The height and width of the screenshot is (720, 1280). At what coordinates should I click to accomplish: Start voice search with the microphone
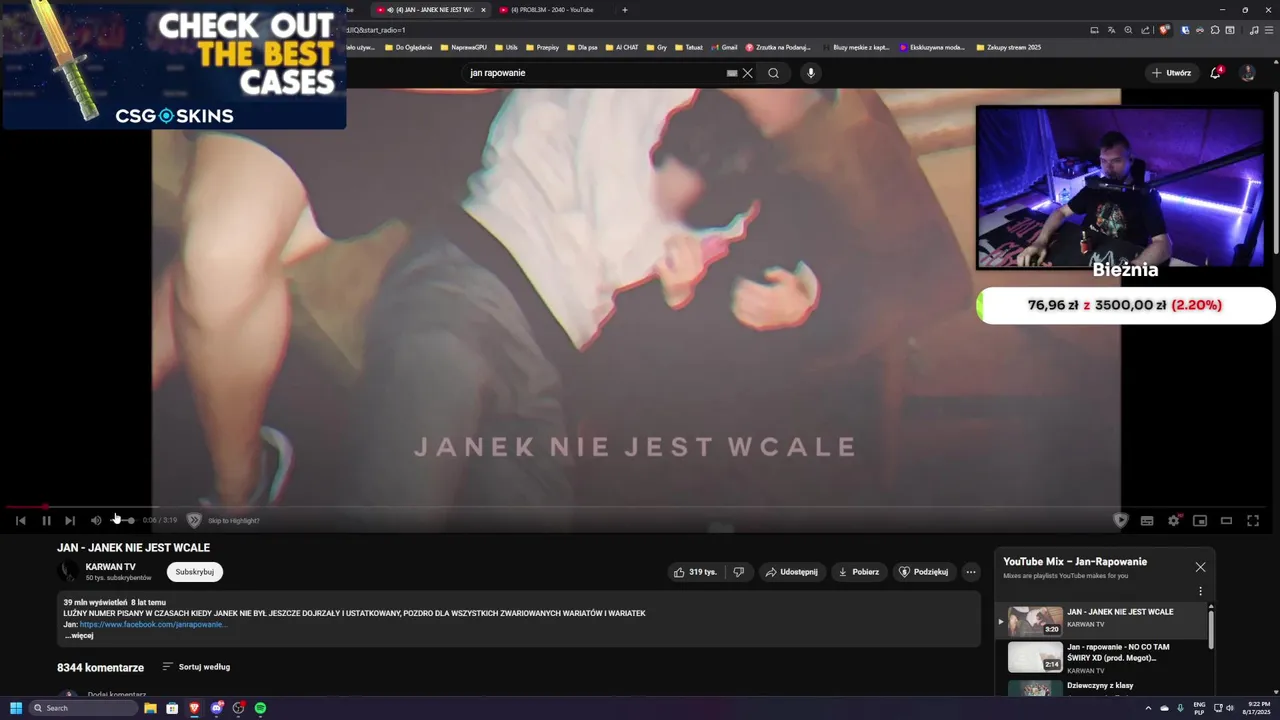point(811,73)
